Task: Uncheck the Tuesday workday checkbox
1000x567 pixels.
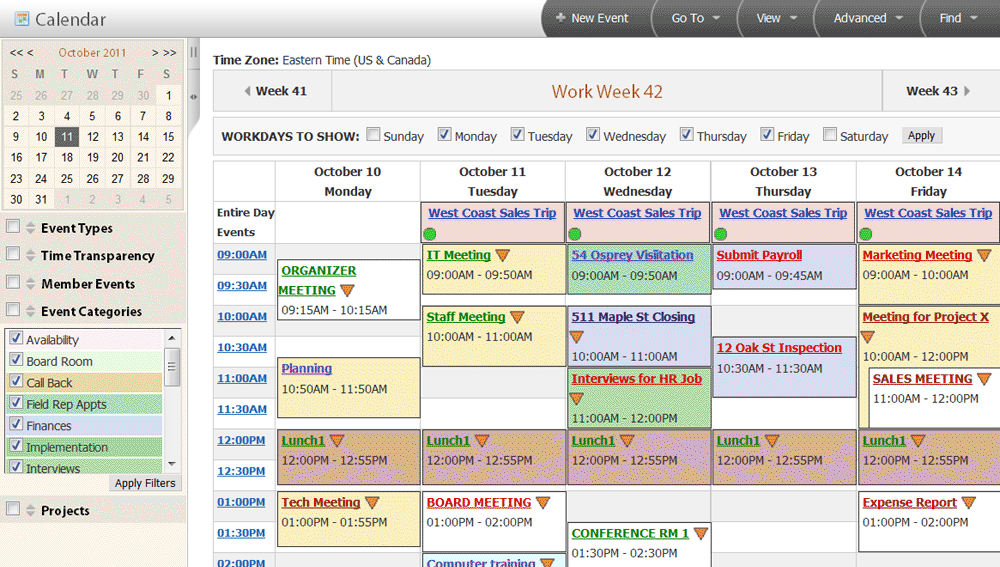Action: 517,135
